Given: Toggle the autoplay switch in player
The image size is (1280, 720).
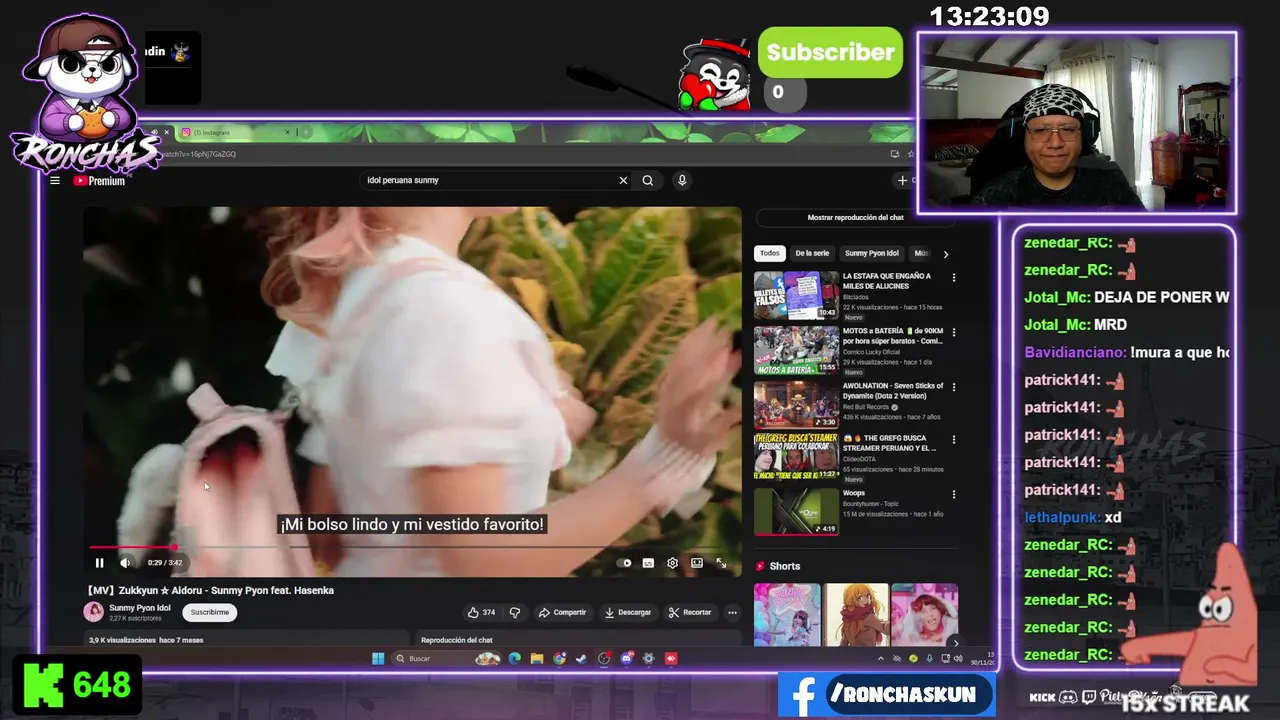Looking at the screenshot, I should point(625,563).
